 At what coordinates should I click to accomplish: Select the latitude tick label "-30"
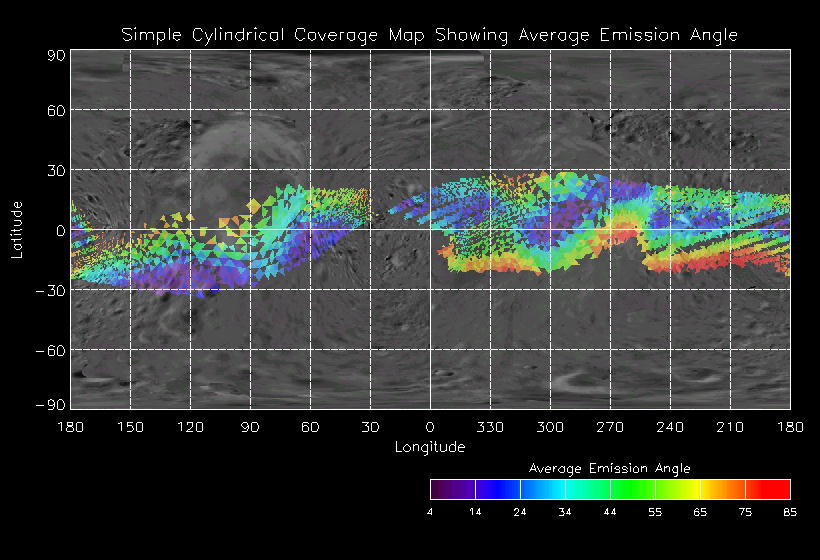coord(52,290)
